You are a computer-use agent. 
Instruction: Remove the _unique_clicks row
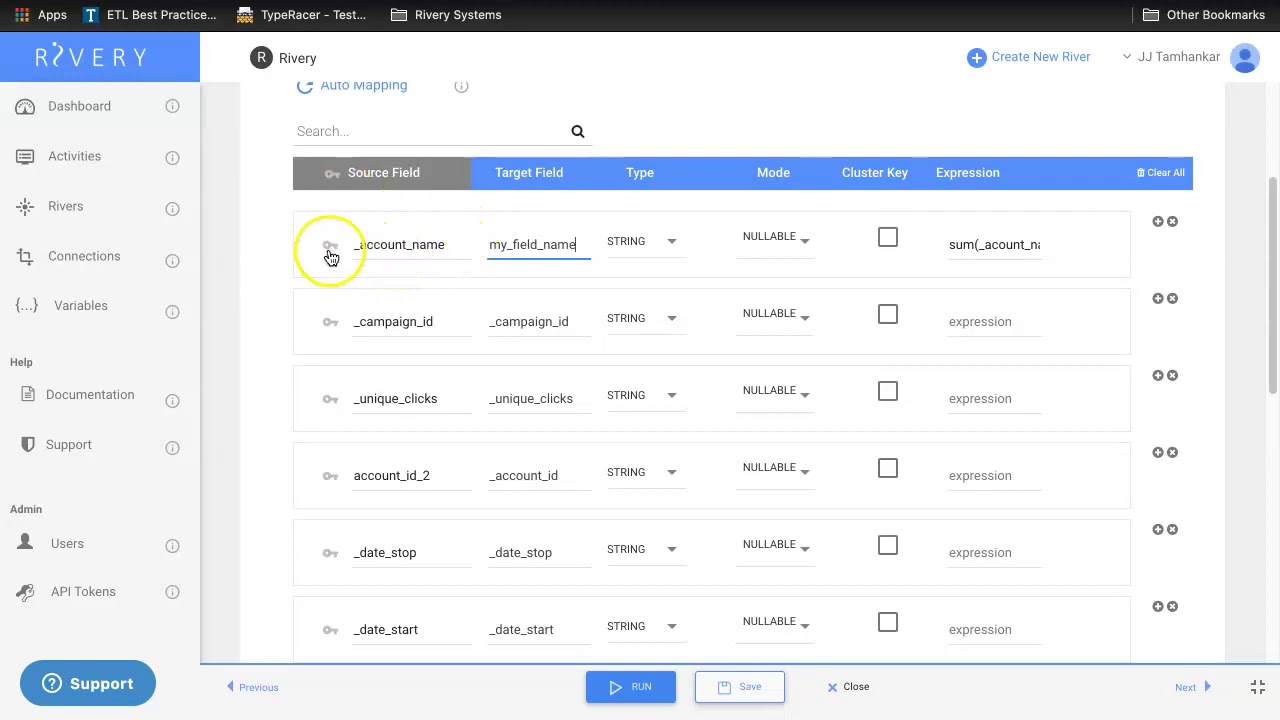coord(1172,375)
